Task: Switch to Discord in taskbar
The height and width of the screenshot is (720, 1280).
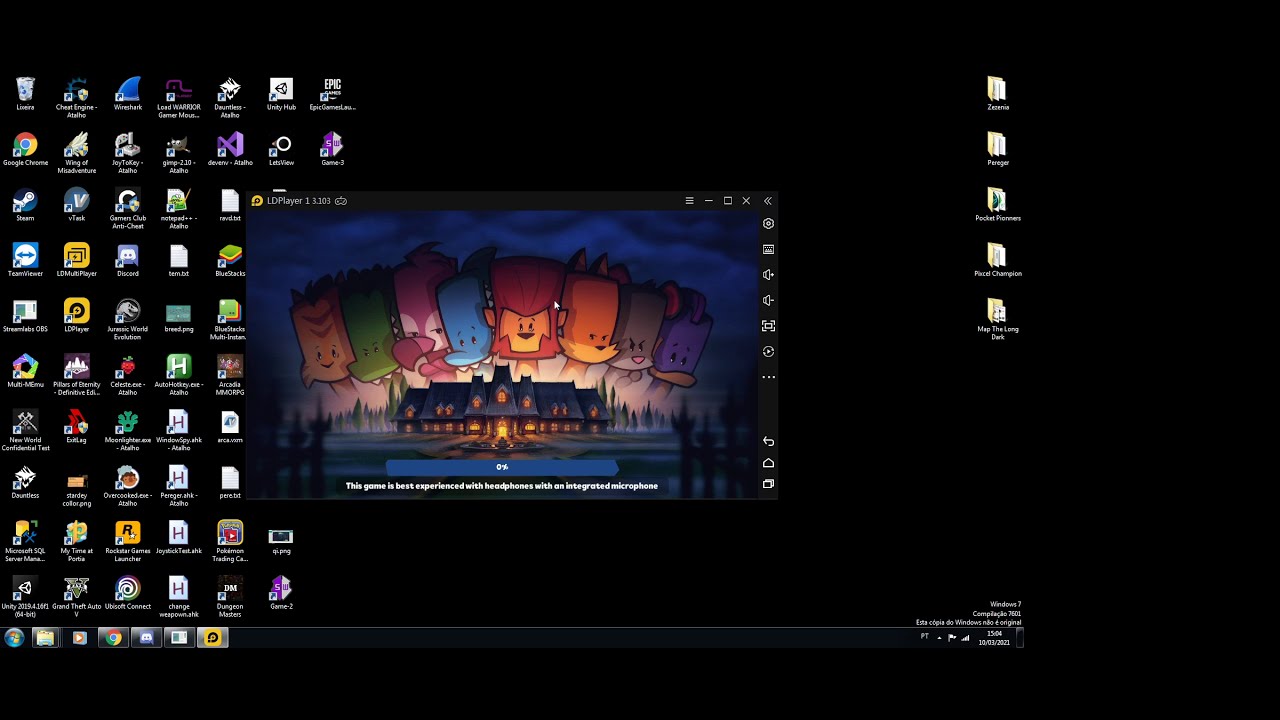Action: [146, 638]
